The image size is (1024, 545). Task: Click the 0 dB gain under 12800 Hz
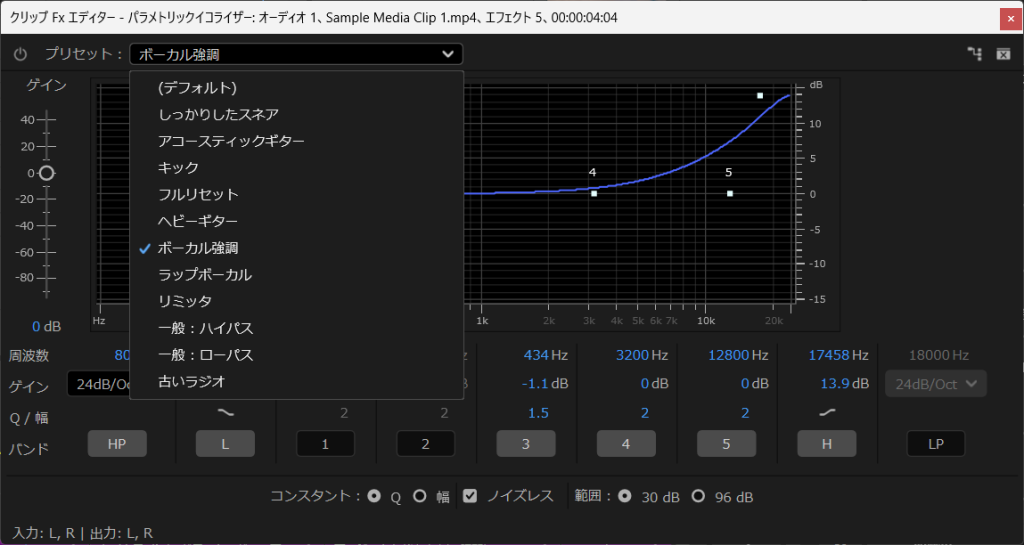coord(754,384)
